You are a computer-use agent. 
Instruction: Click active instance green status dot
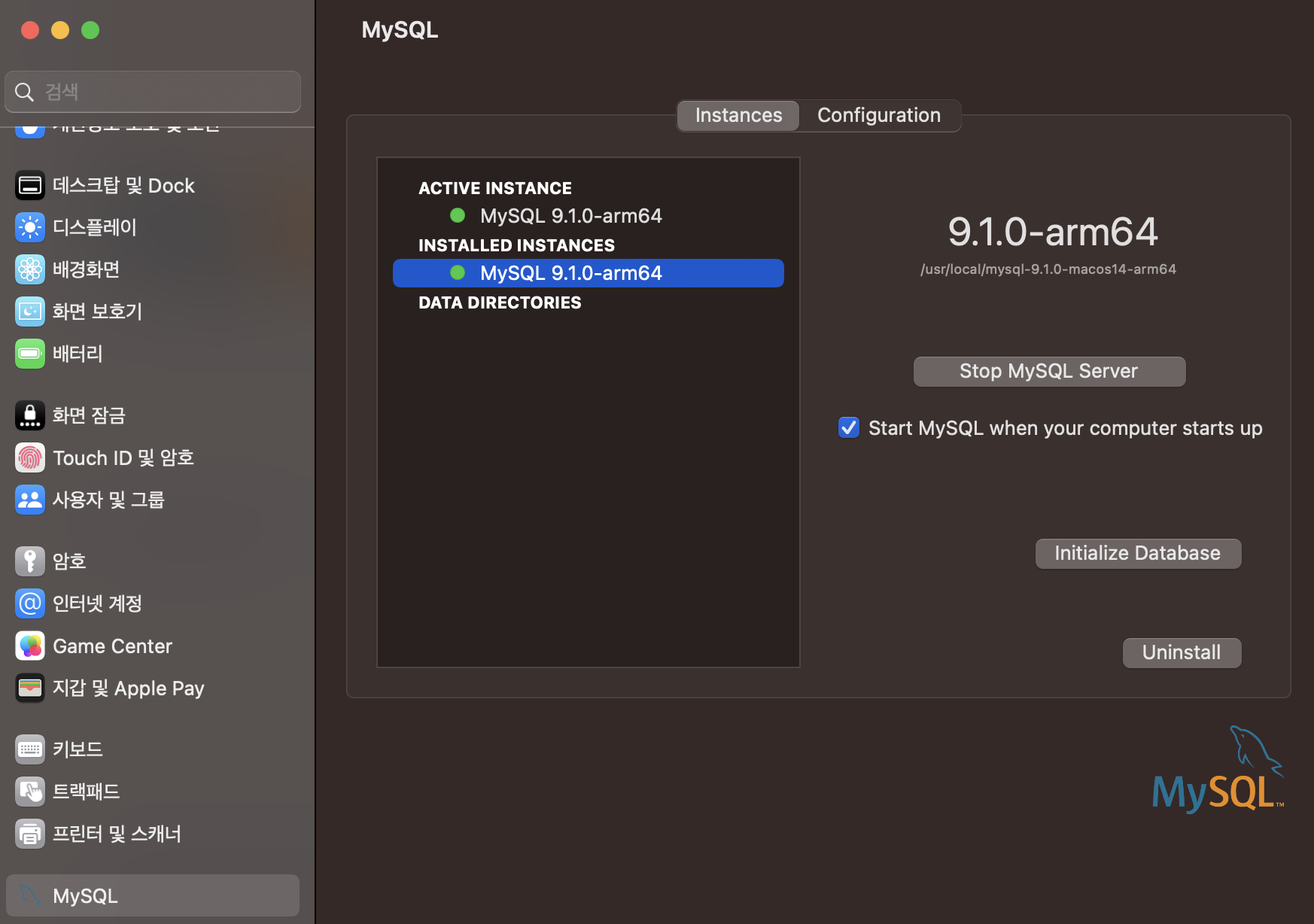click(458, 215)
